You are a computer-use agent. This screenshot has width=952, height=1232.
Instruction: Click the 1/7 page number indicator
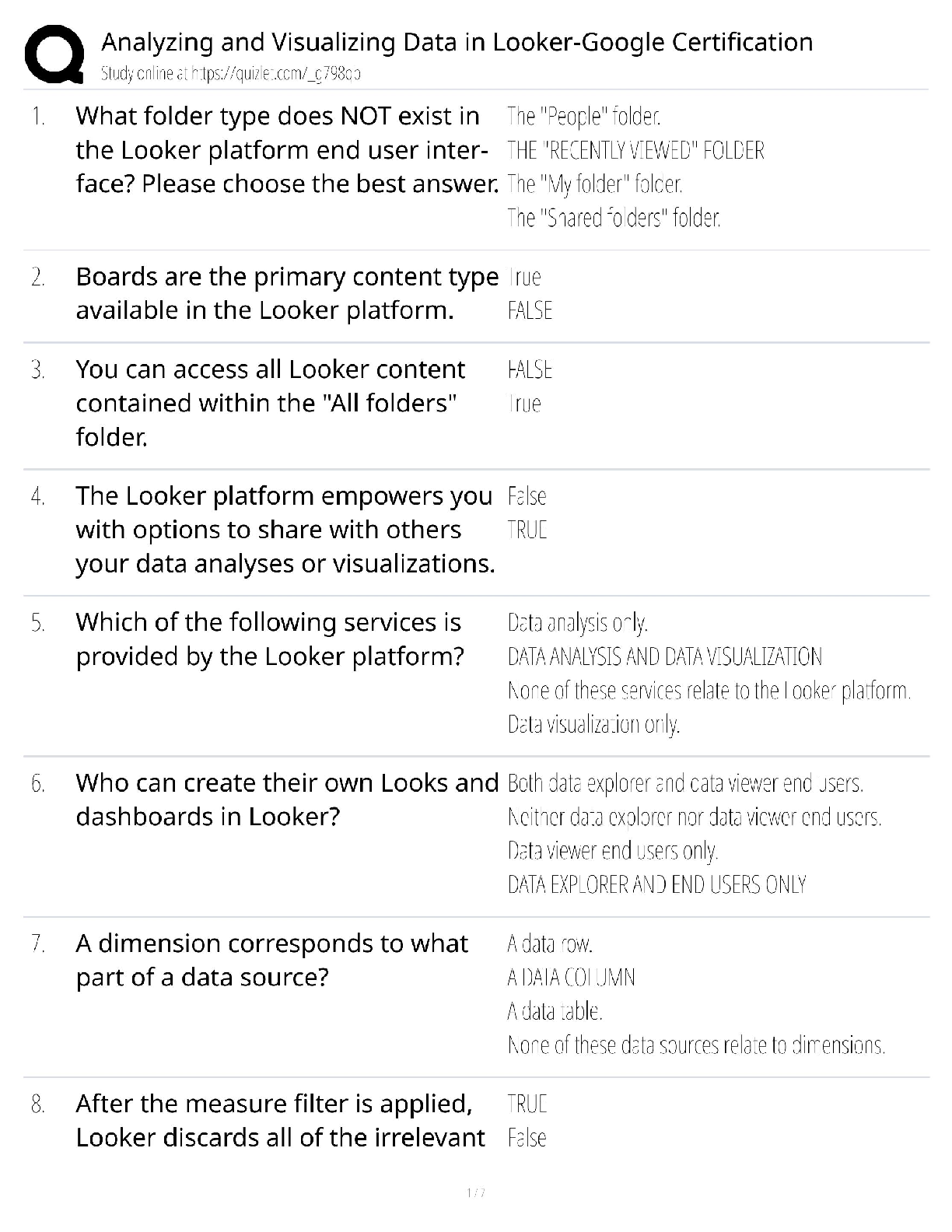click(x=475, y=1193)
